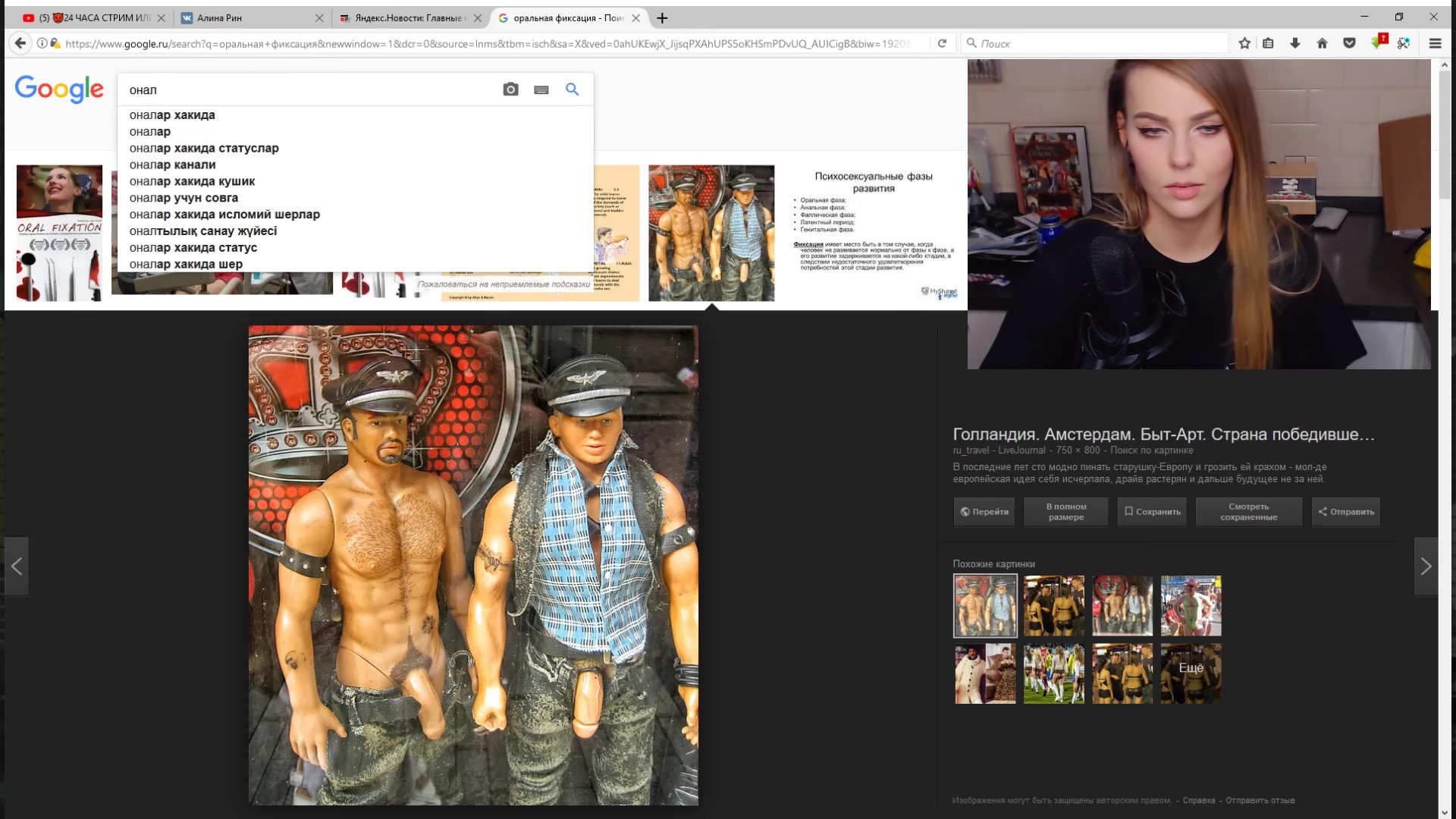
Task: Go to home page icon
Action: [1322, 43]
